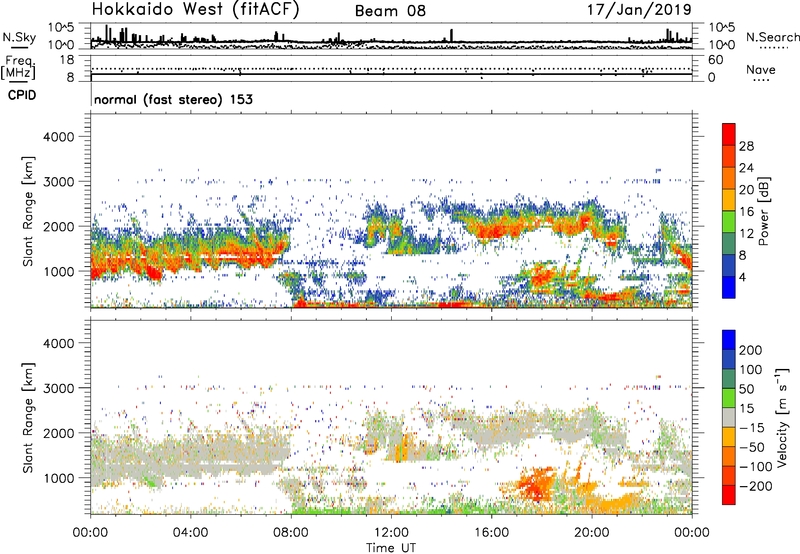Click the '28' tick on power color bar
The image size is (800, 554).
coord(746,146)
